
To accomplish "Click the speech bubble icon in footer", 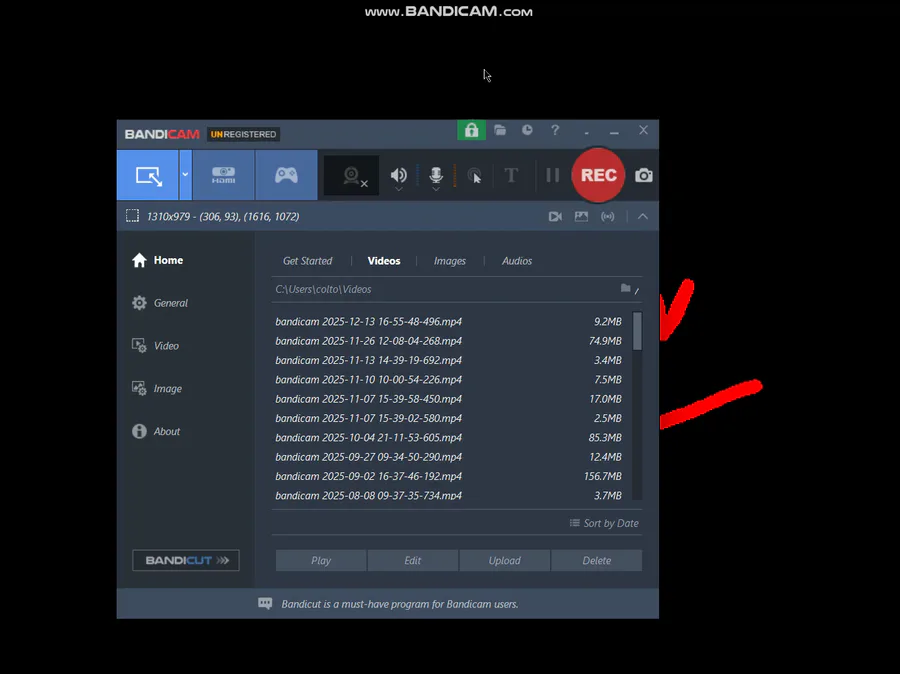I will tap(265, 603).
